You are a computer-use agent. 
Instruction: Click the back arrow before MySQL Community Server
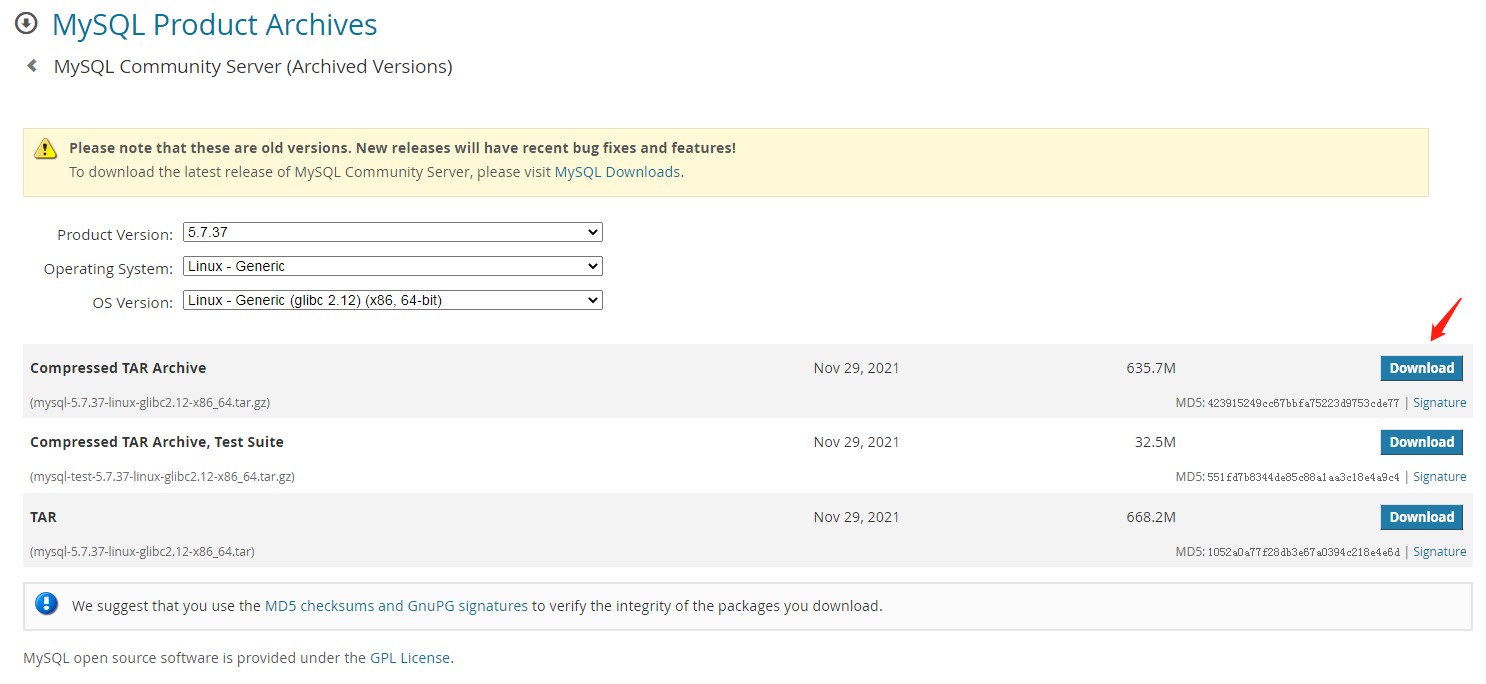point(32,66)
